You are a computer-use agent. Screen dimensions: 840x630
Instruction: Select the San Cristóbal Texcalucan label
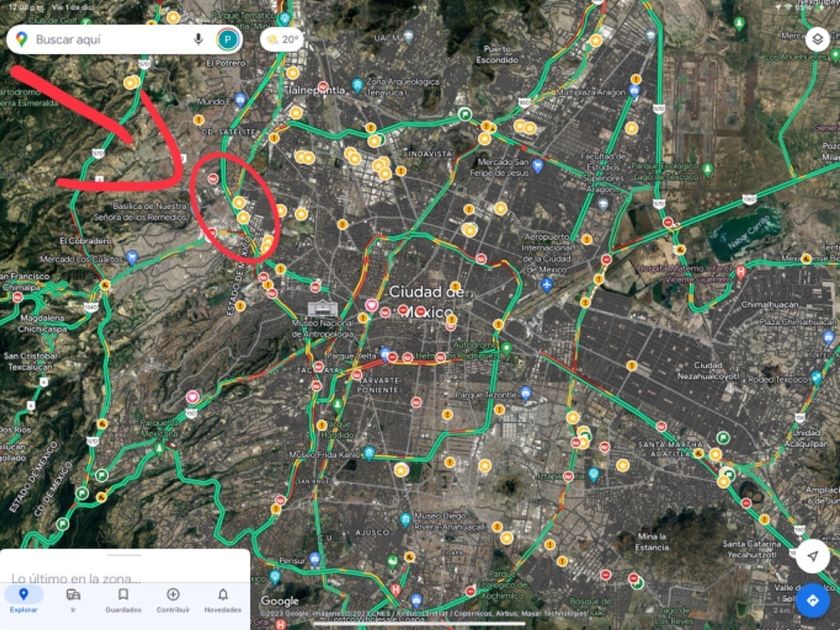29,361
